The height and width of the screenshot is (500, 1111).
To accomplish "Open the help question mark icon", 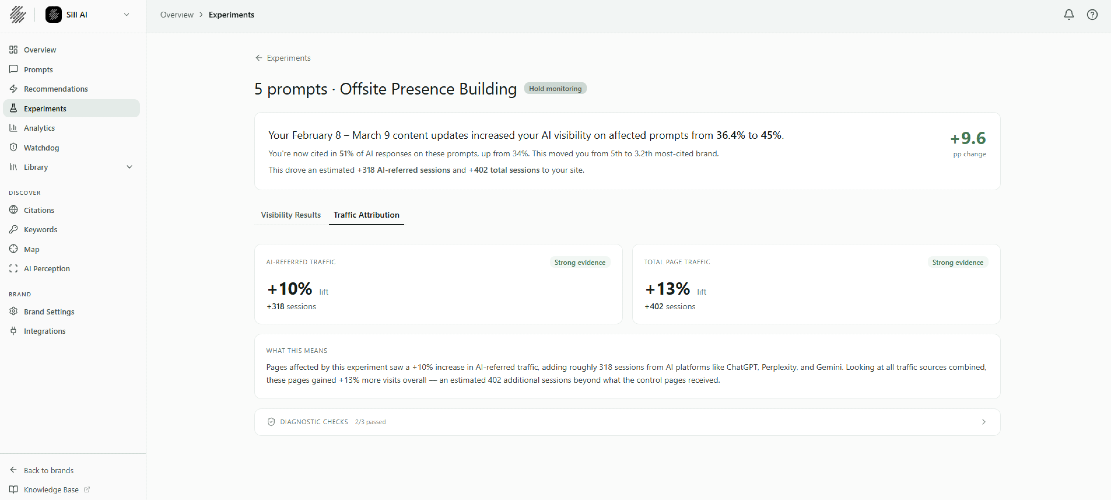I will click(x=1092, y=15).
